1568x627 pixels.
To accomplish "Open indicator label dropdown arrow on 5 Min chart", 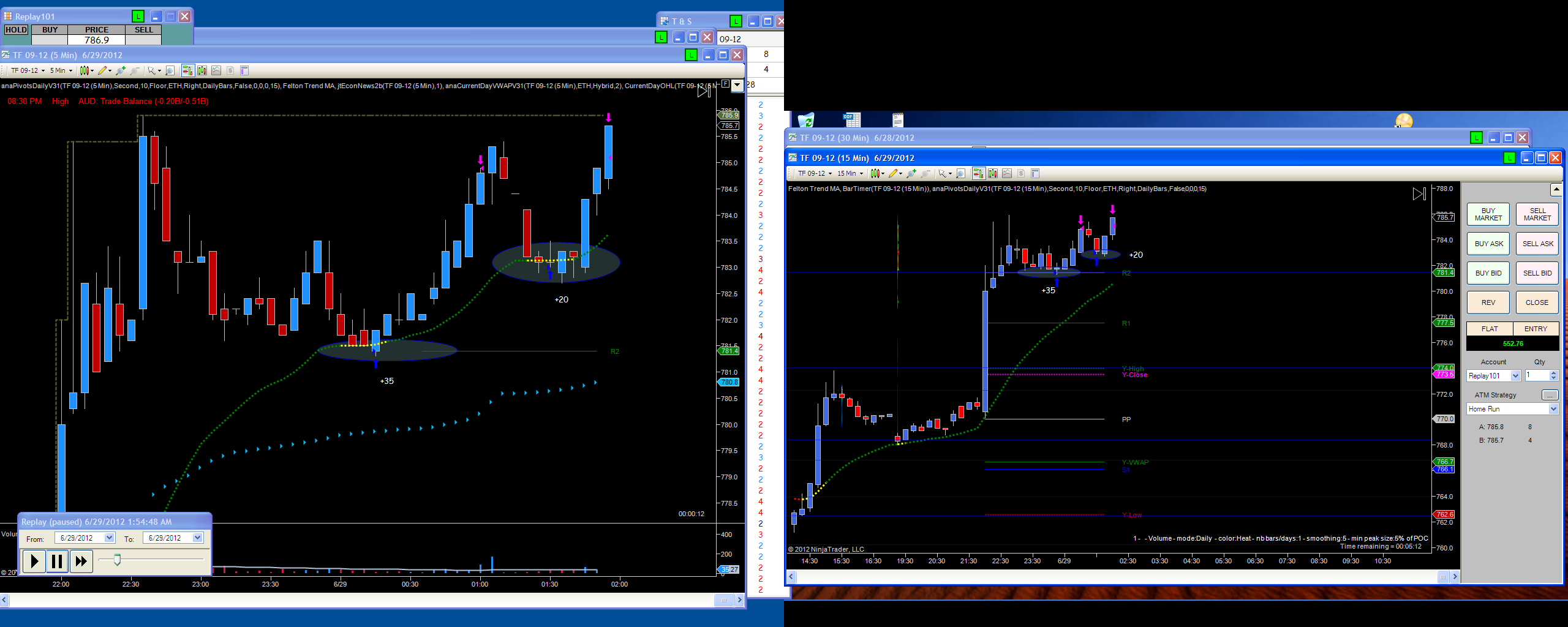I will coord(737,85).
